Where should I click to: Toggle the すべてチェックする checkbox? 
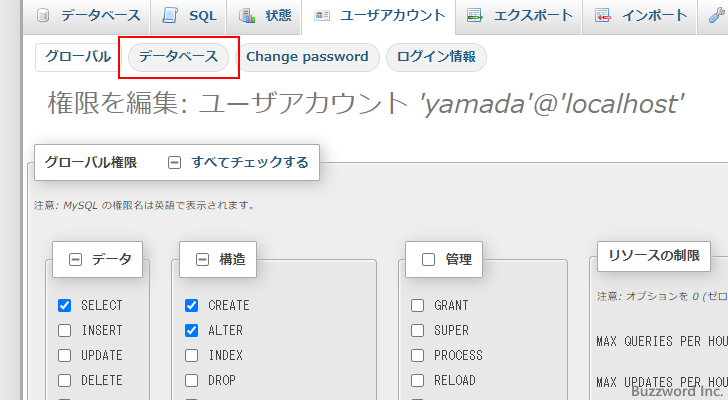point(174,162)
